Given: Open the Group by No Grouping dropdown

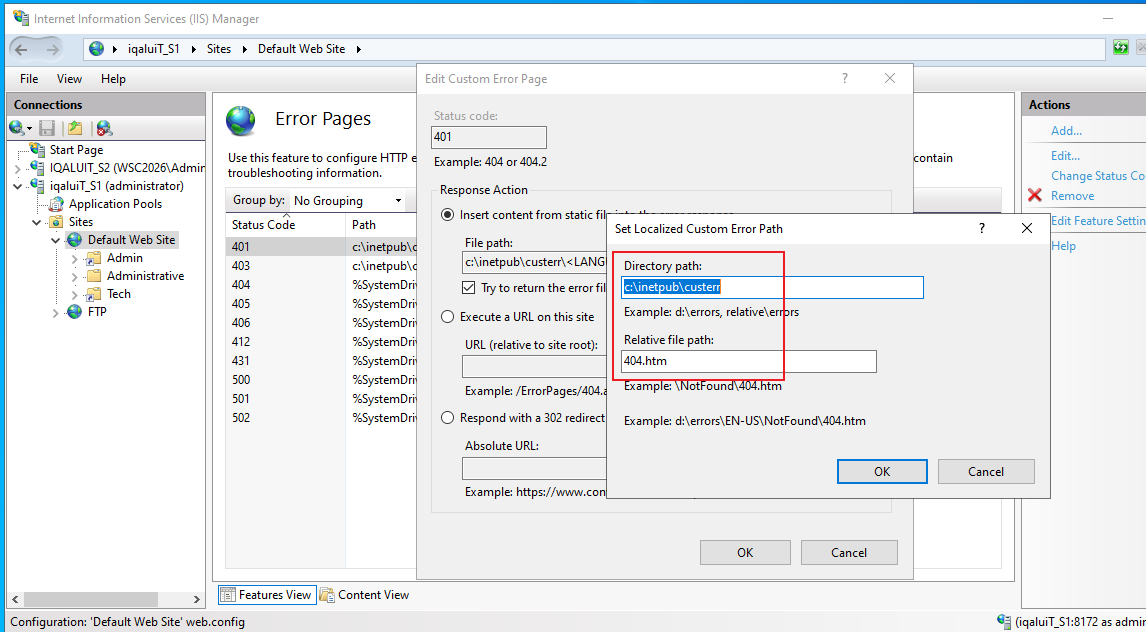Looking at the screenshot, I should coord(348,200).
